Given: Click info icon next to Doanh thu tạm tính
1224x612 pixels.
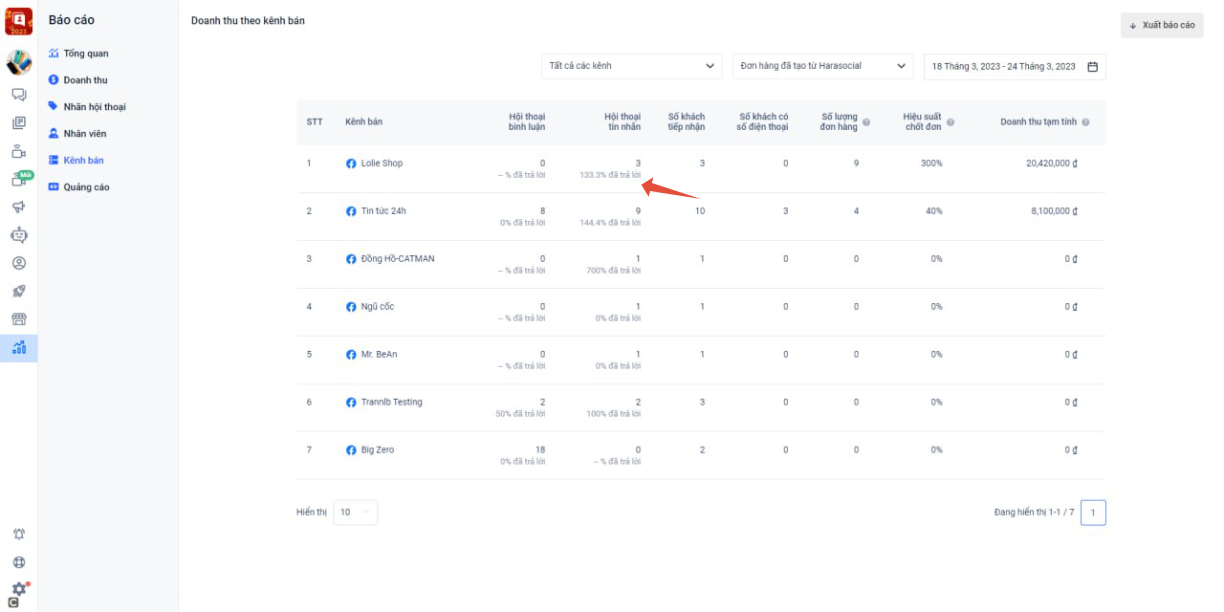Looking at the screenshot, I should [x=1085, y=122].
